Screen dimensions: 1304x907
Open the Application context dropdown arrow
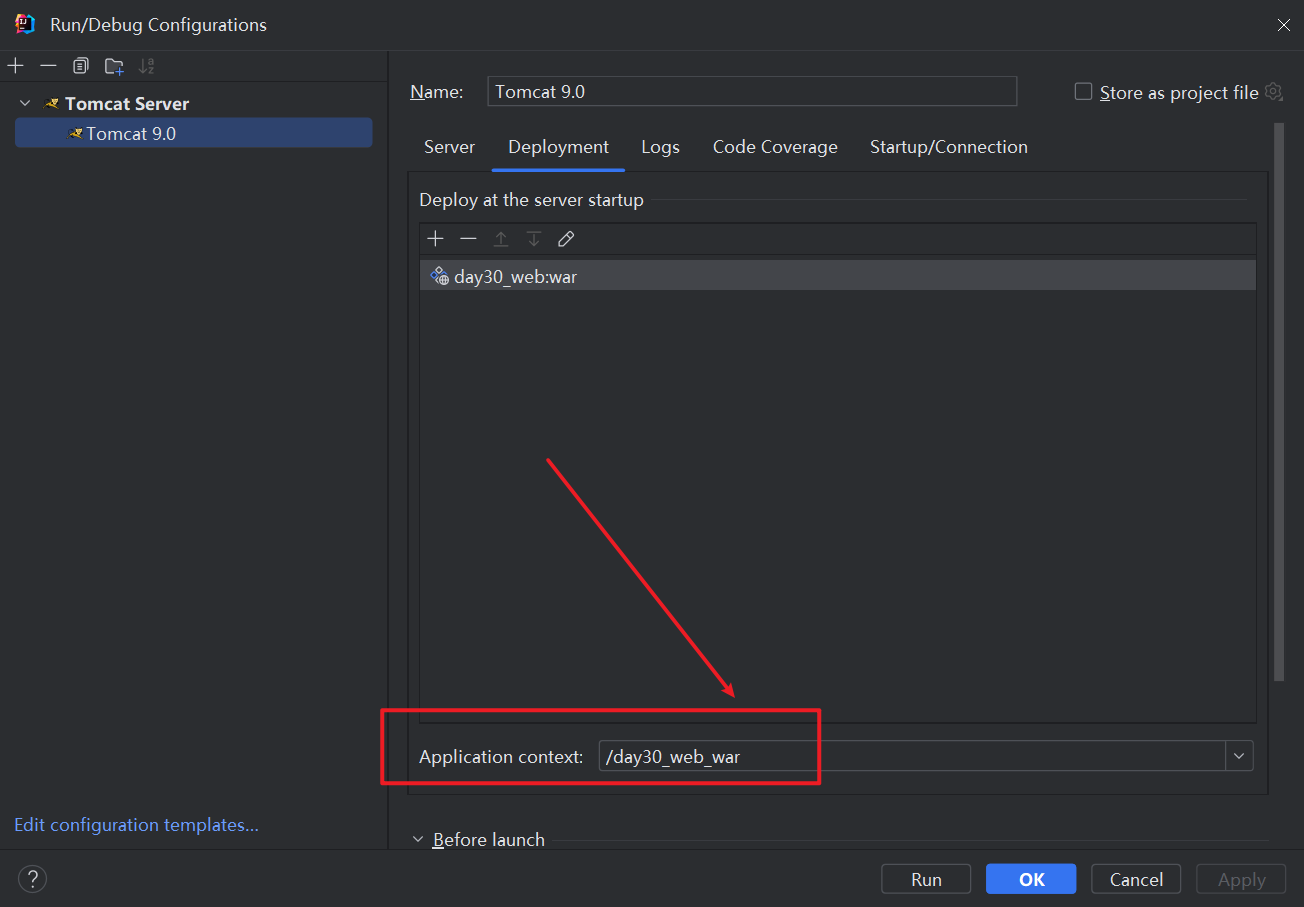click(x=1239, y=756)
